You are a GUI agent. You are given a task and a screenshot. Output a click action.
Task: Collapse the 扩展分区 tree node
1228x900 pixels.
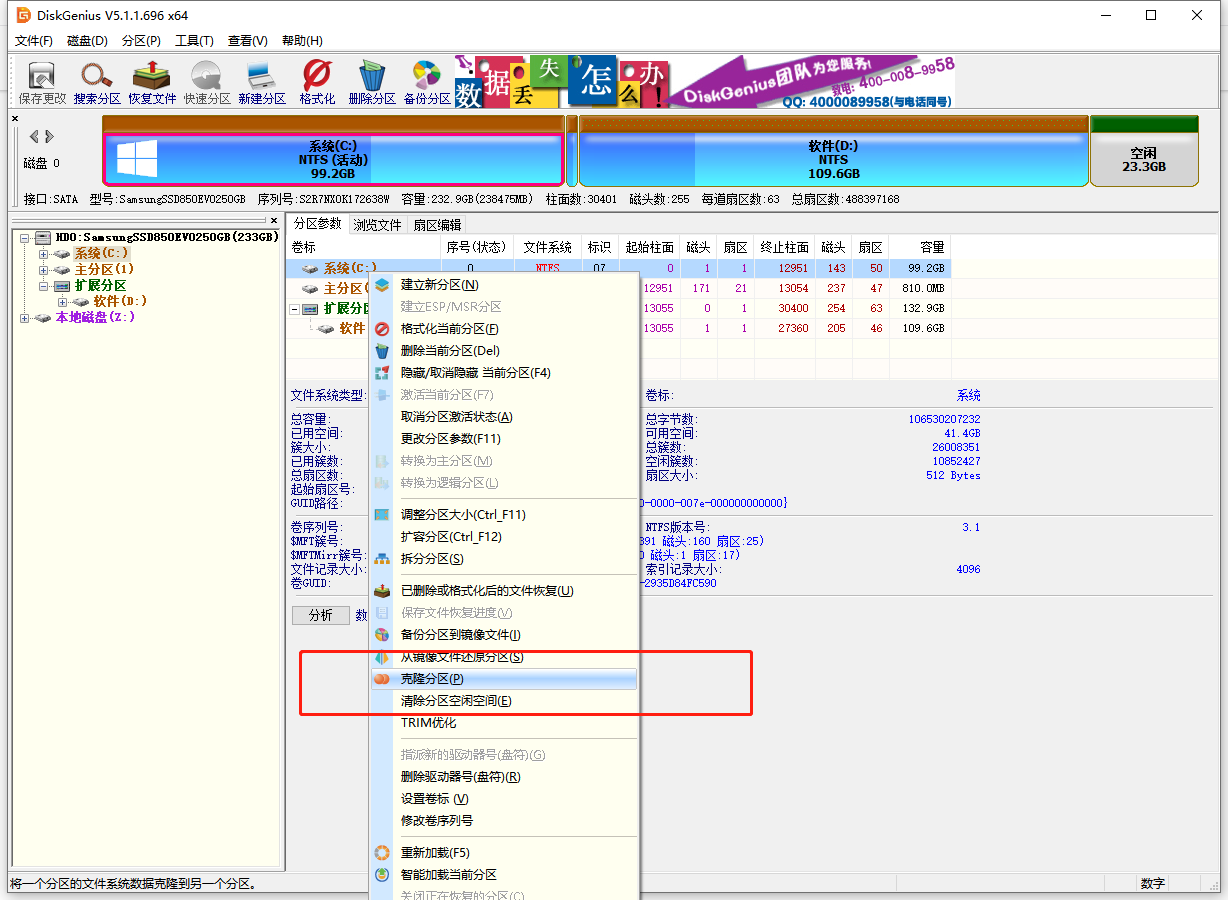[43, 286]
